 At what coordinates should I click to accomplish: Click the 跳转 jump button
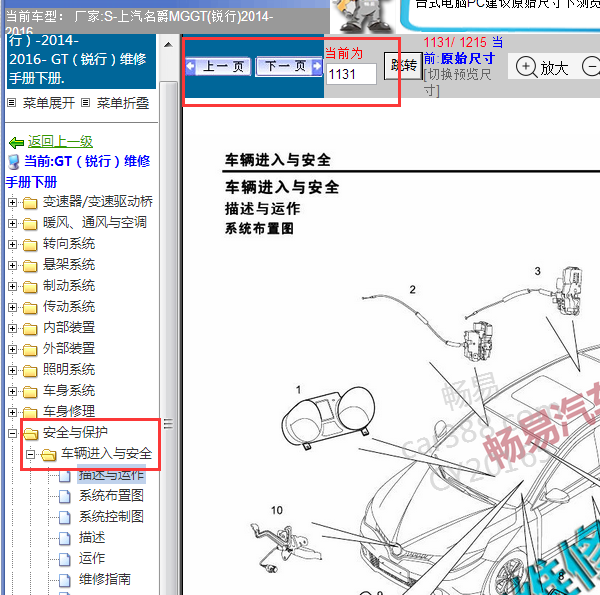[403, 66]
